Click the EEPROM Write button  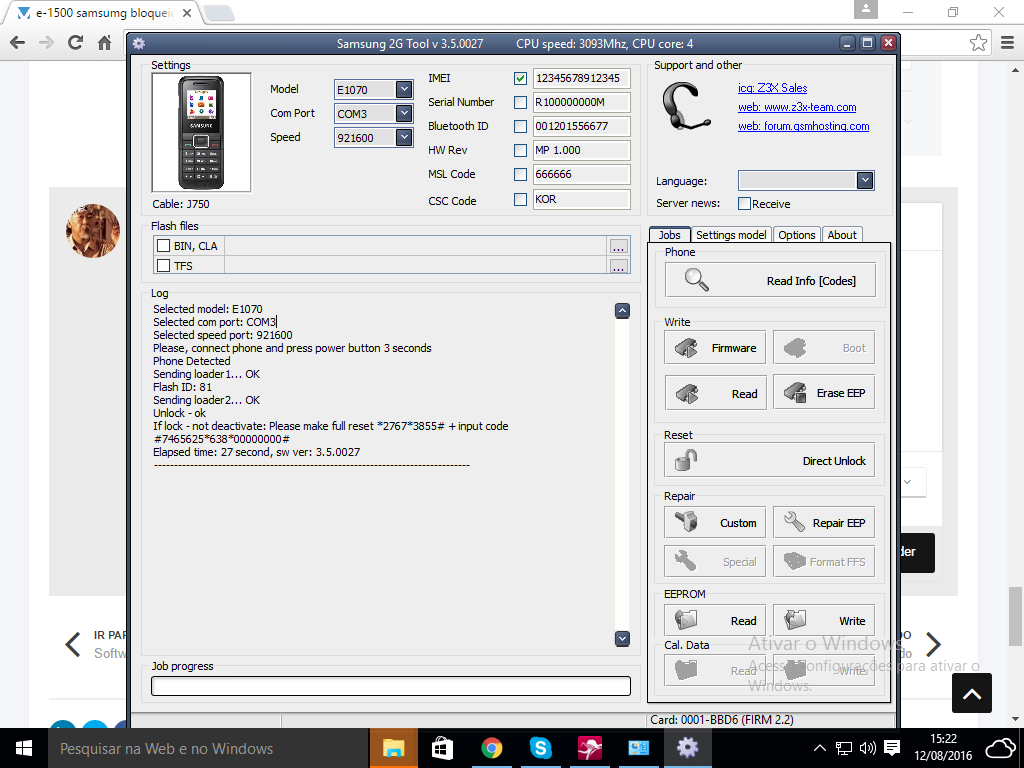click(x=824, y=620)
